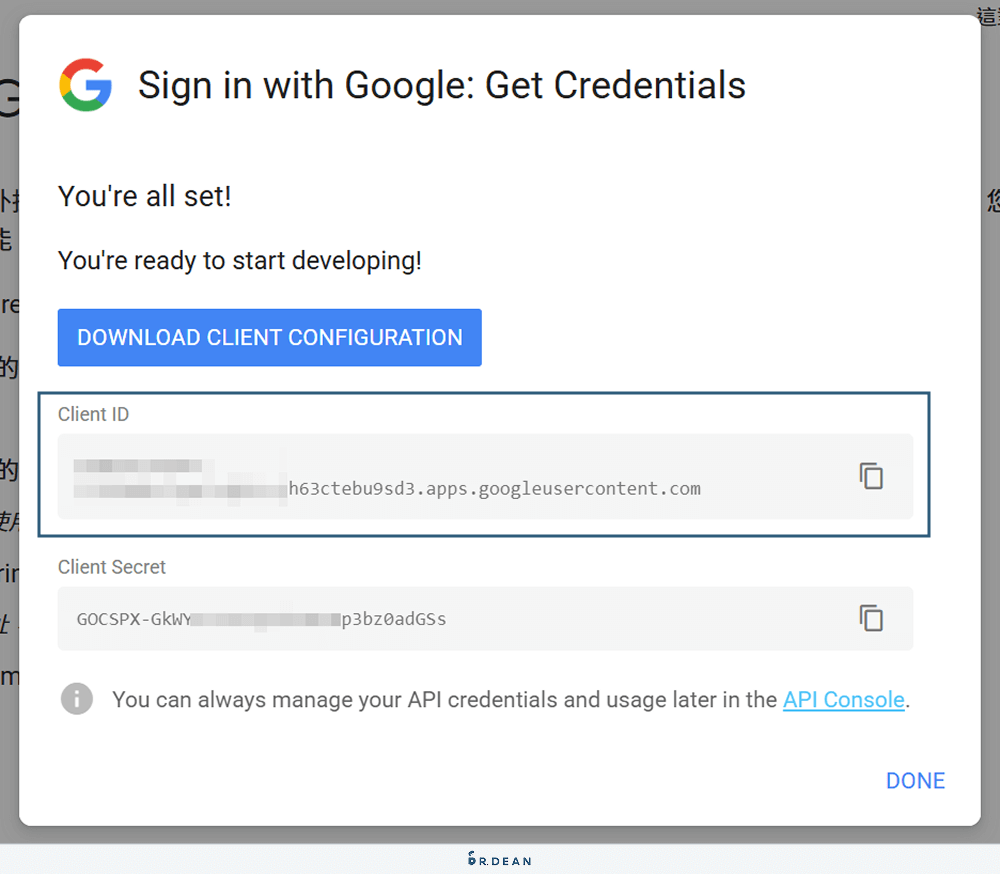Screen dimensions: 1000x874
Task: Click the GOCSPX prefix in the Client Secret
Action: [x=108, y=618]
